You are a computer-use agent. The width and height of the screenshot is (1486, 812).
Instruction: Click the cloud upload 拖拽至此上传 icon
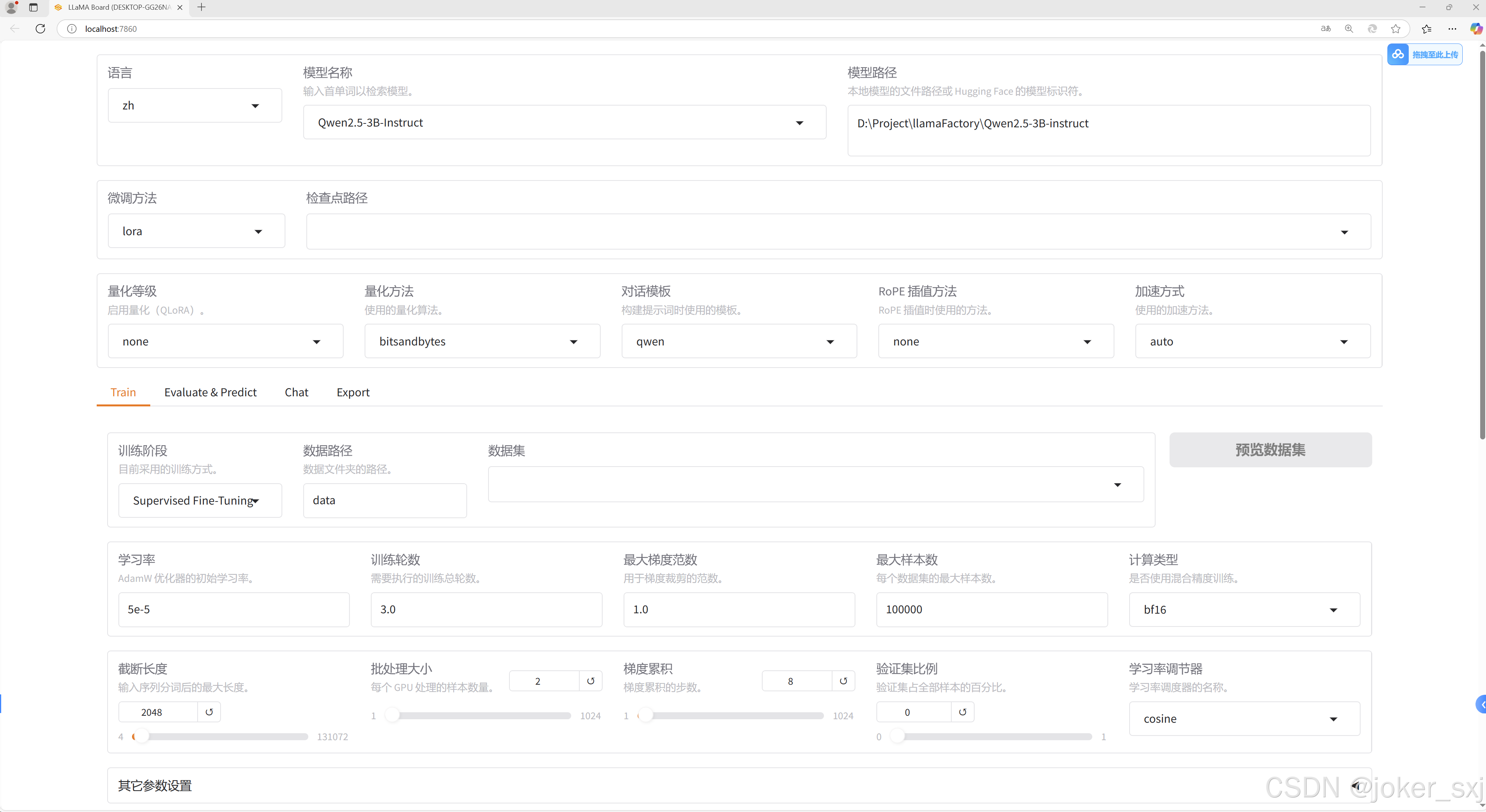pos(1398,54)
